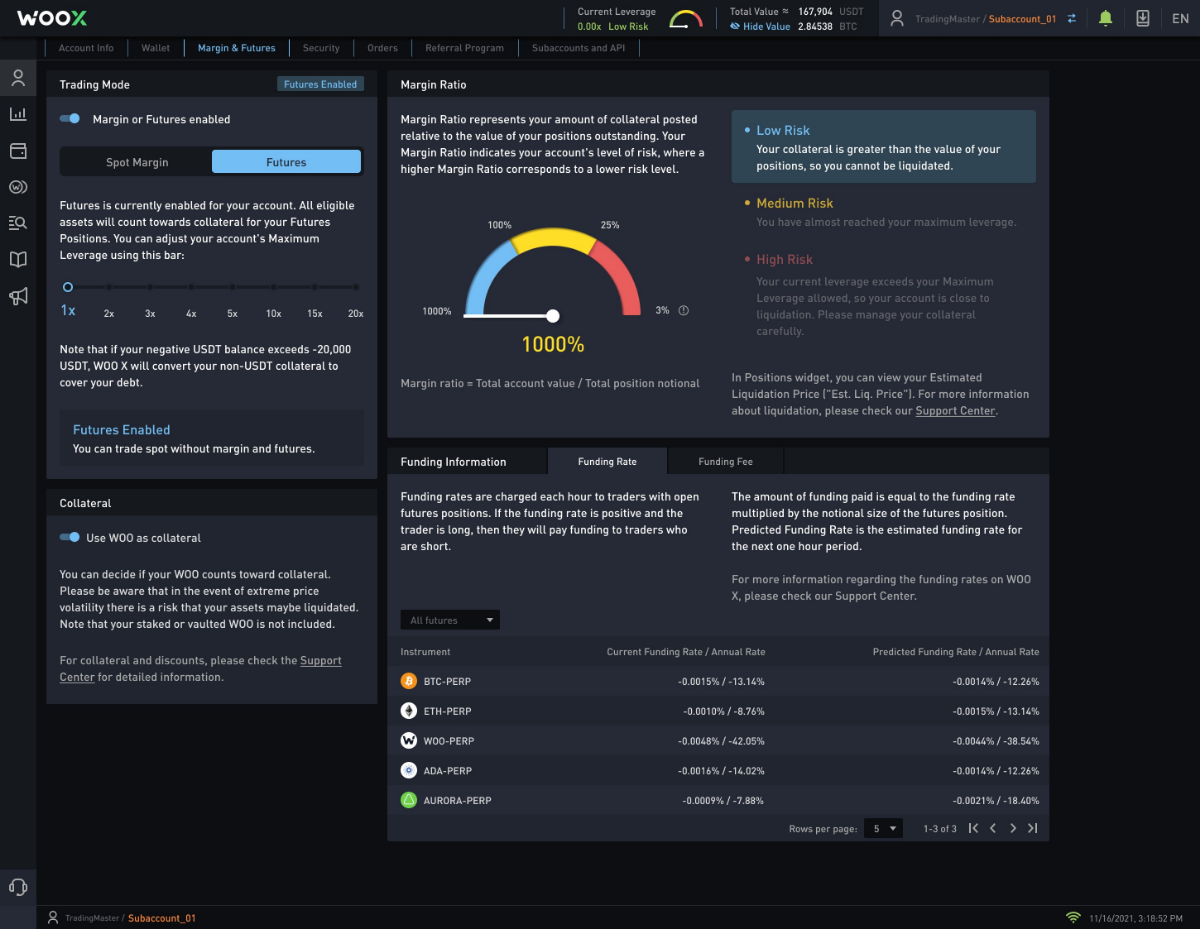Open the EN language selector
The width and height of the screenshot is (1200, 929).
tap(1180, 18)
